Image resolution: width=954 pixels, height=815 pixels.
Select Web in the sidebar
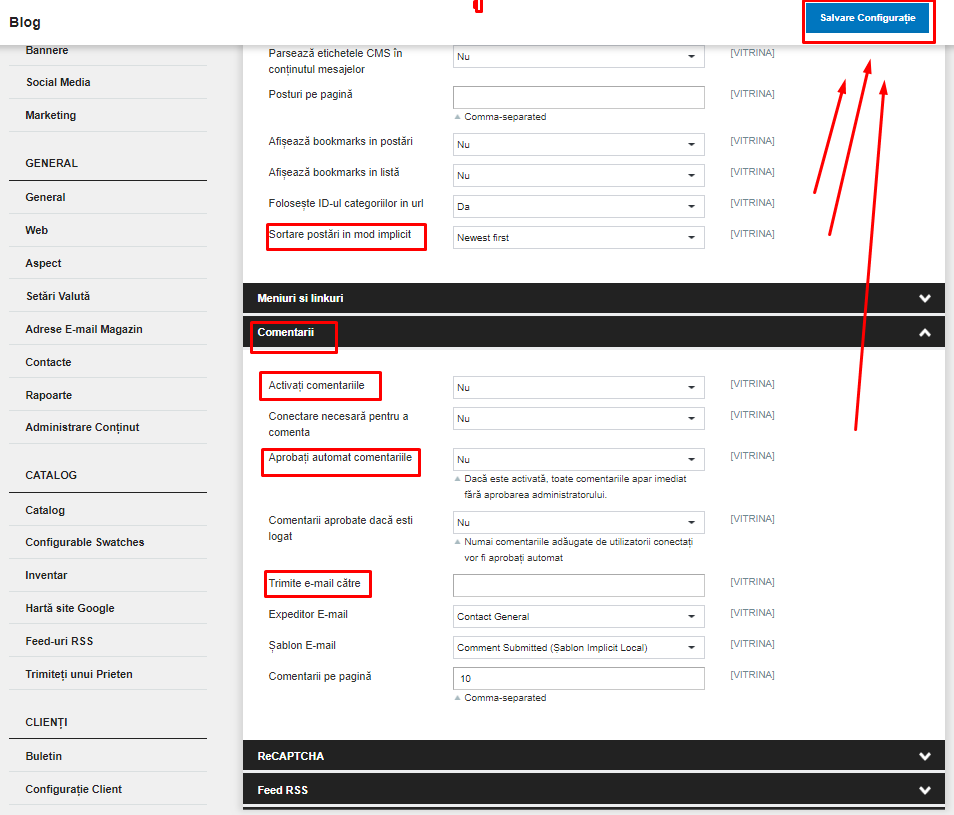(37, 230)
